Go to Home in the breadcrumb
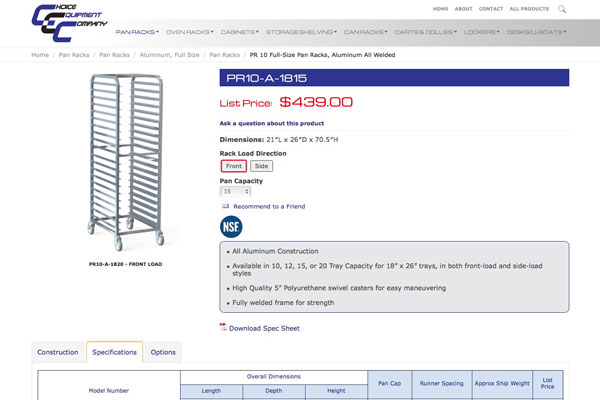 pos(40,55)
